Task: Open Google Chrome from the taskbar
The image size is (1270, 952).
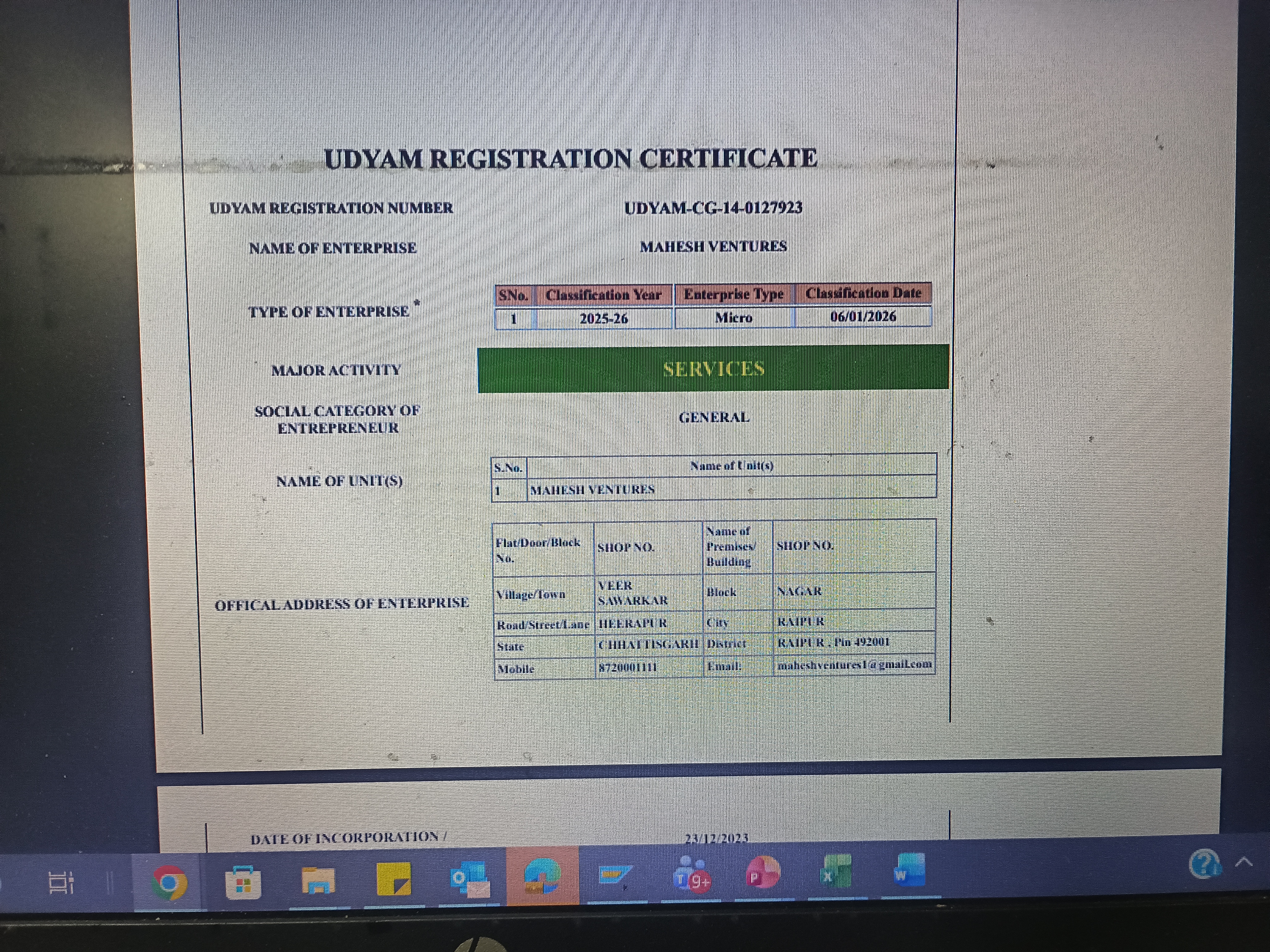Action: pyautogui.click(x=169, y=882)
